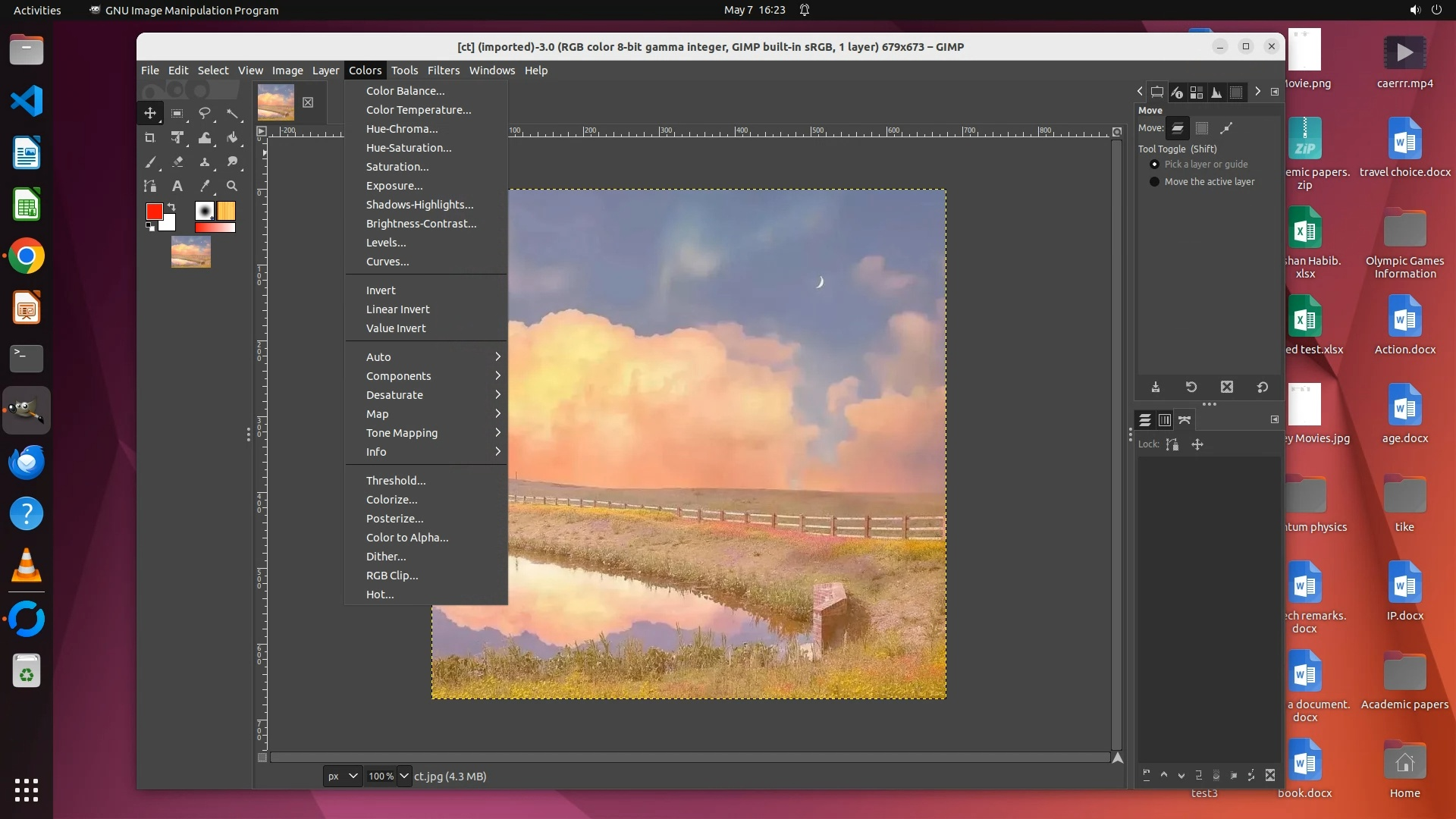Select 'Move the active layer' radio option
This screenshot has width=1456, height=819.
click(1154, 182)
